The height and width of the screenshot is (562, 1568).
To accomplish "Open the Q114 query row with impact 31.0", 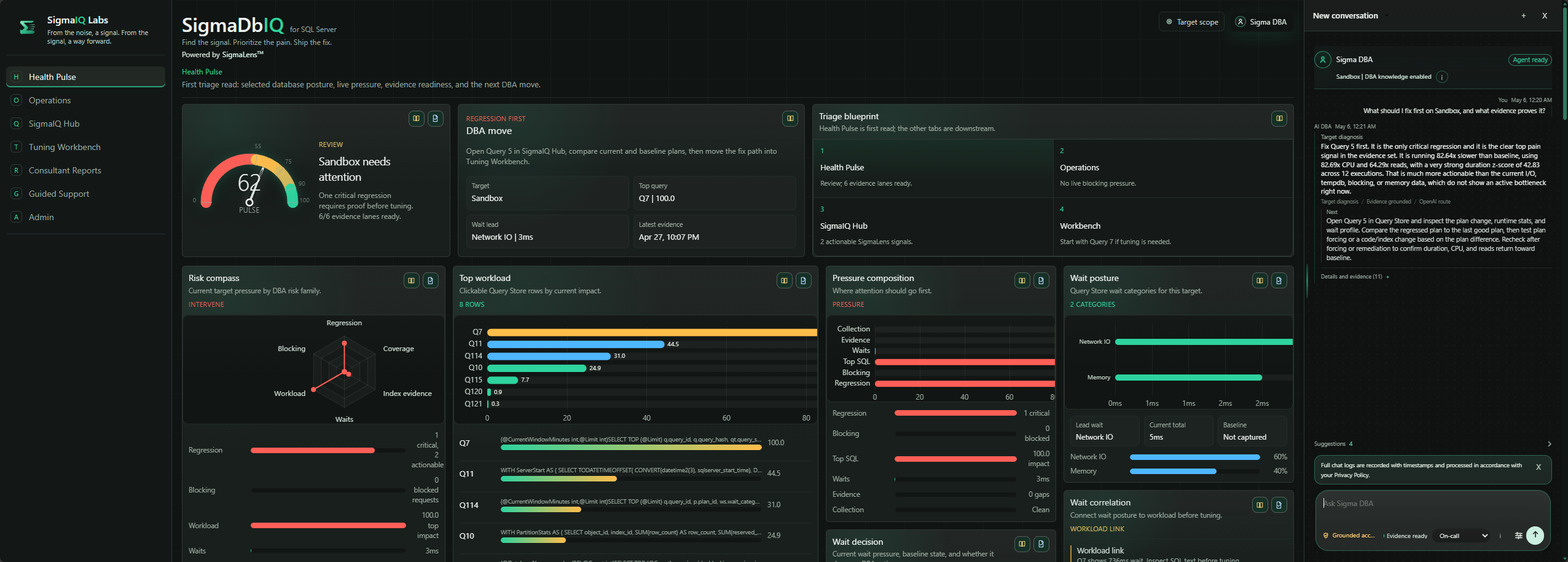I will (635, 505).
